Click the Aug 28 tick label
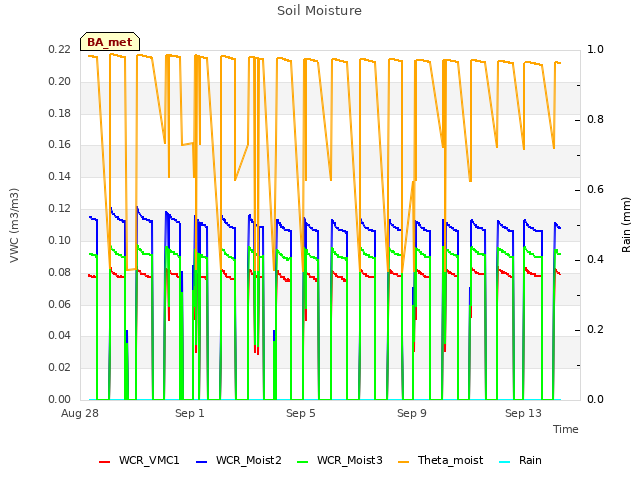The height and width of the screenshot is (480, 640). [80, 413]
